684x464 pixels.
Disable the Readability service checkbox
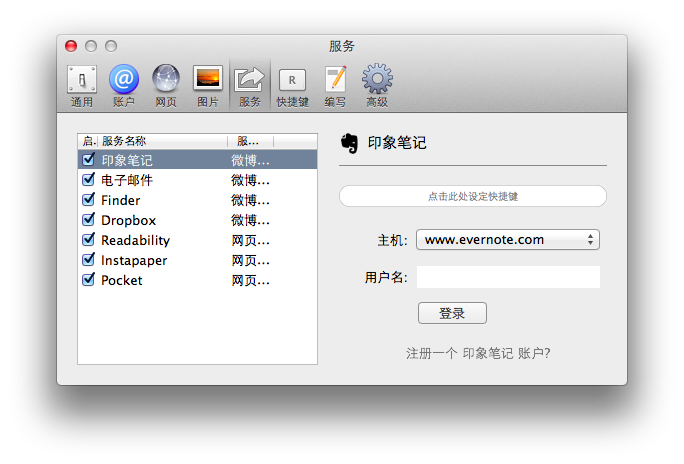(89, 240)
